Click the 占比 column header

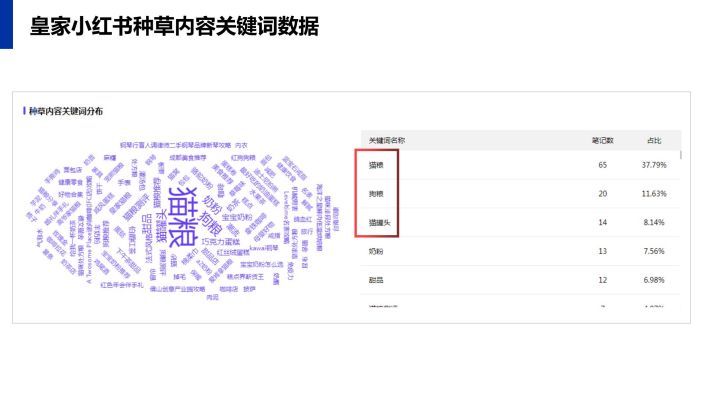pos(654,141)
